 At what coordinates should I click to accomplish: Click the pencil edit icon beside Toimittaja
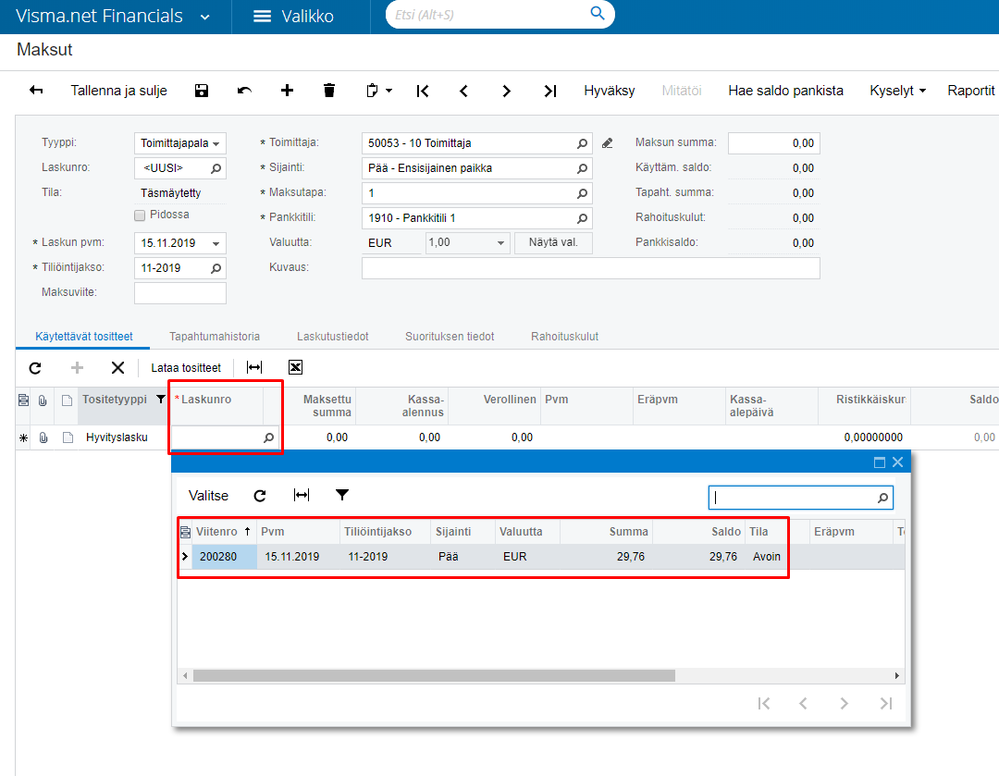(x=607, y=144)
